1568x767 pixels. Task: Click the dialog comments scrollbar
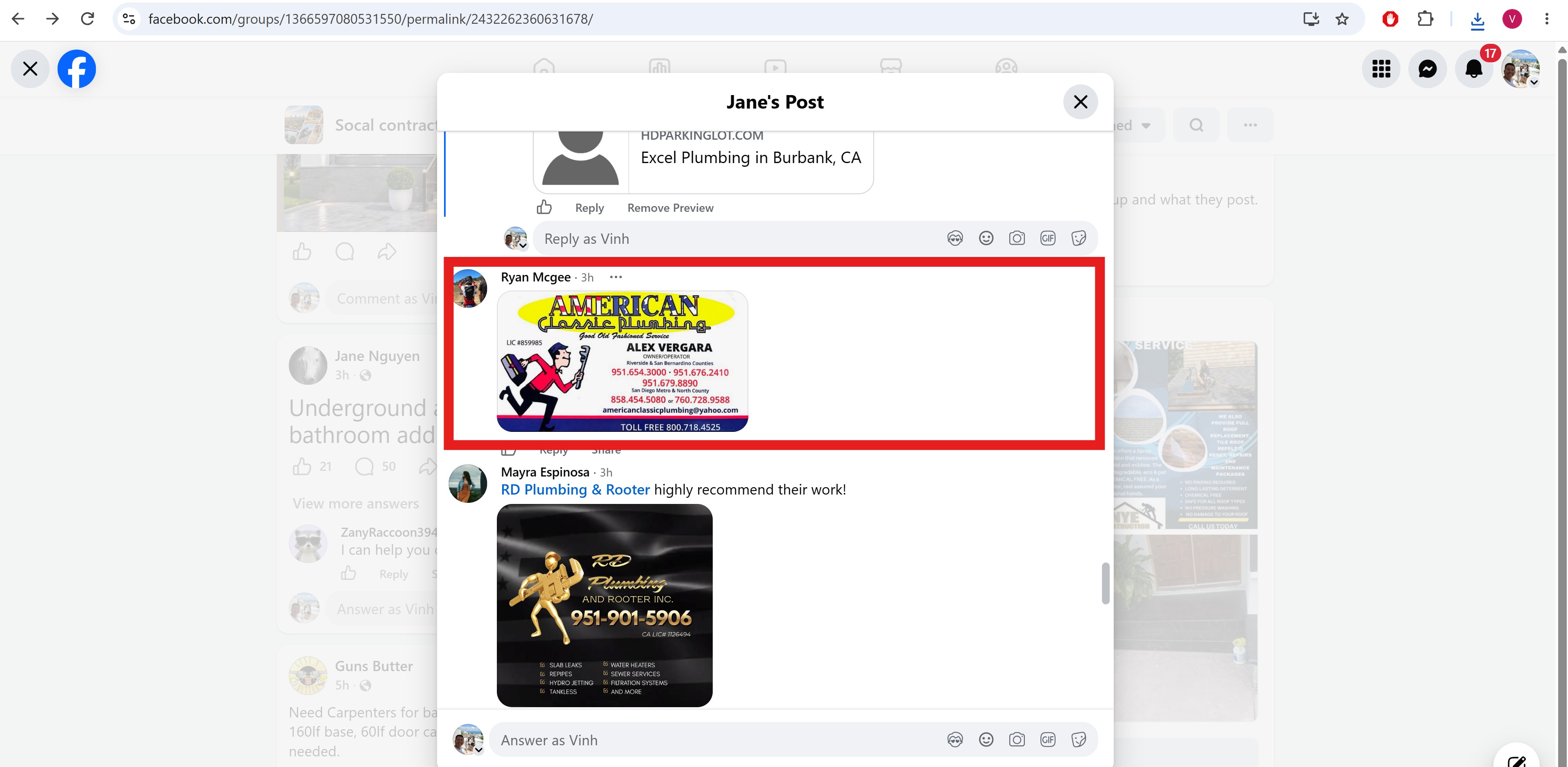[1106, 584]
